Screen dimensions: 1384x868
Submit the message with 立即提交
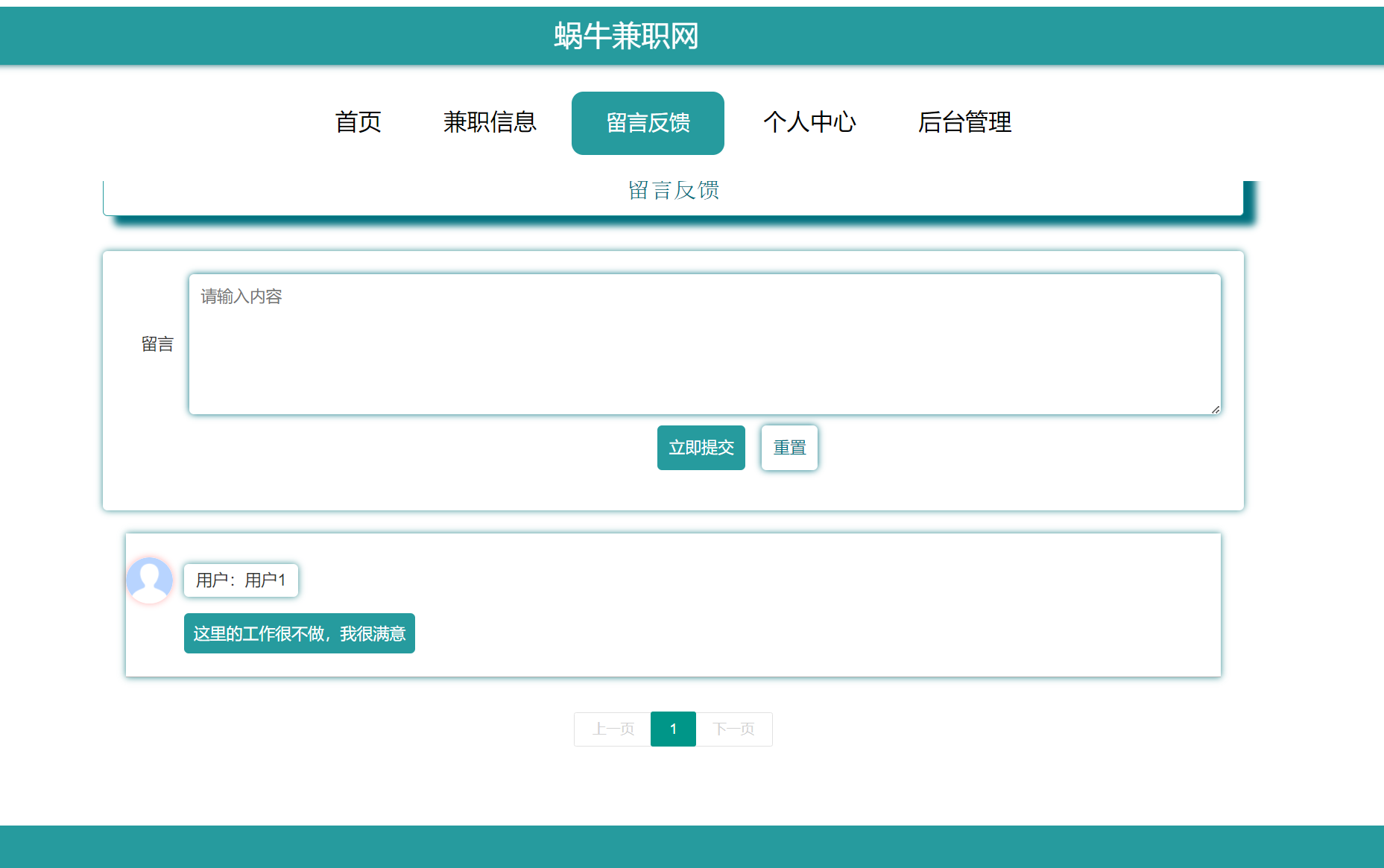click(x=701, y=448)
